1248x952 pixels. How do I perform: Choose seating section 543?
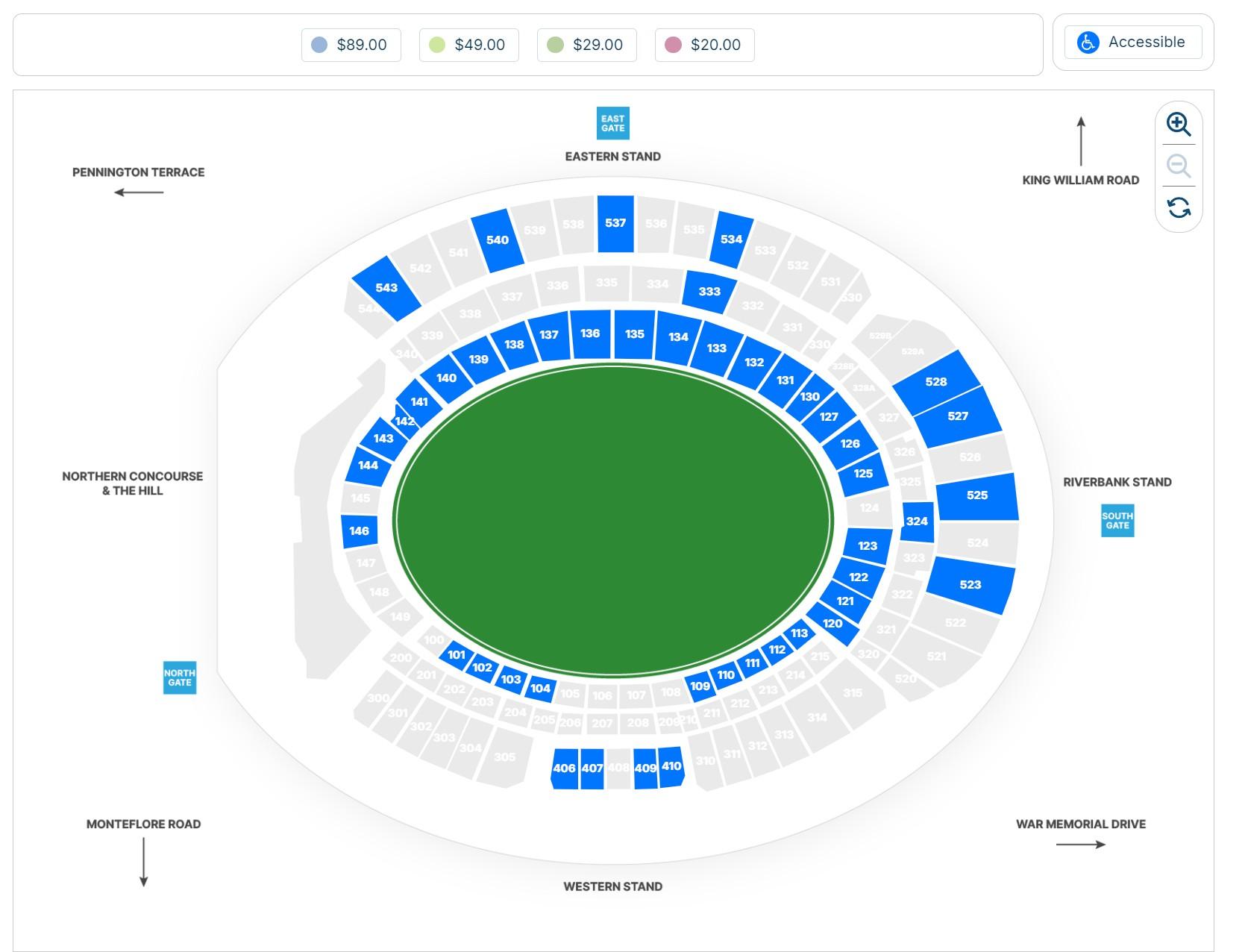386,288
